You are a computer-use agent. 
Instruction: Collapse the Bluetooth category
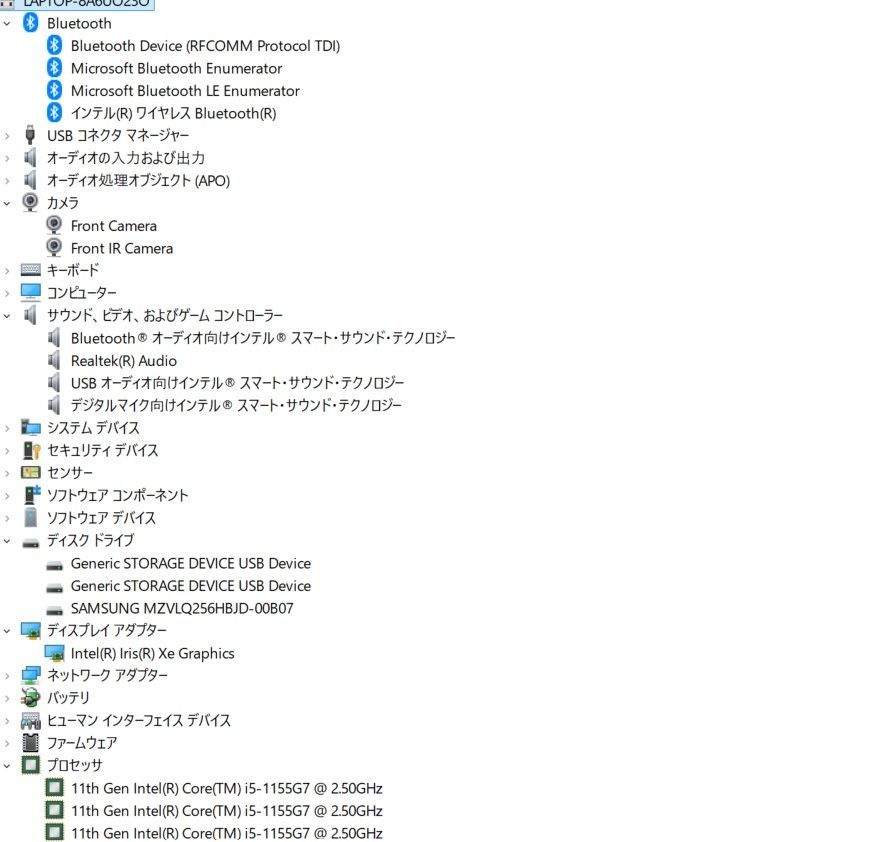click(7, 24)
